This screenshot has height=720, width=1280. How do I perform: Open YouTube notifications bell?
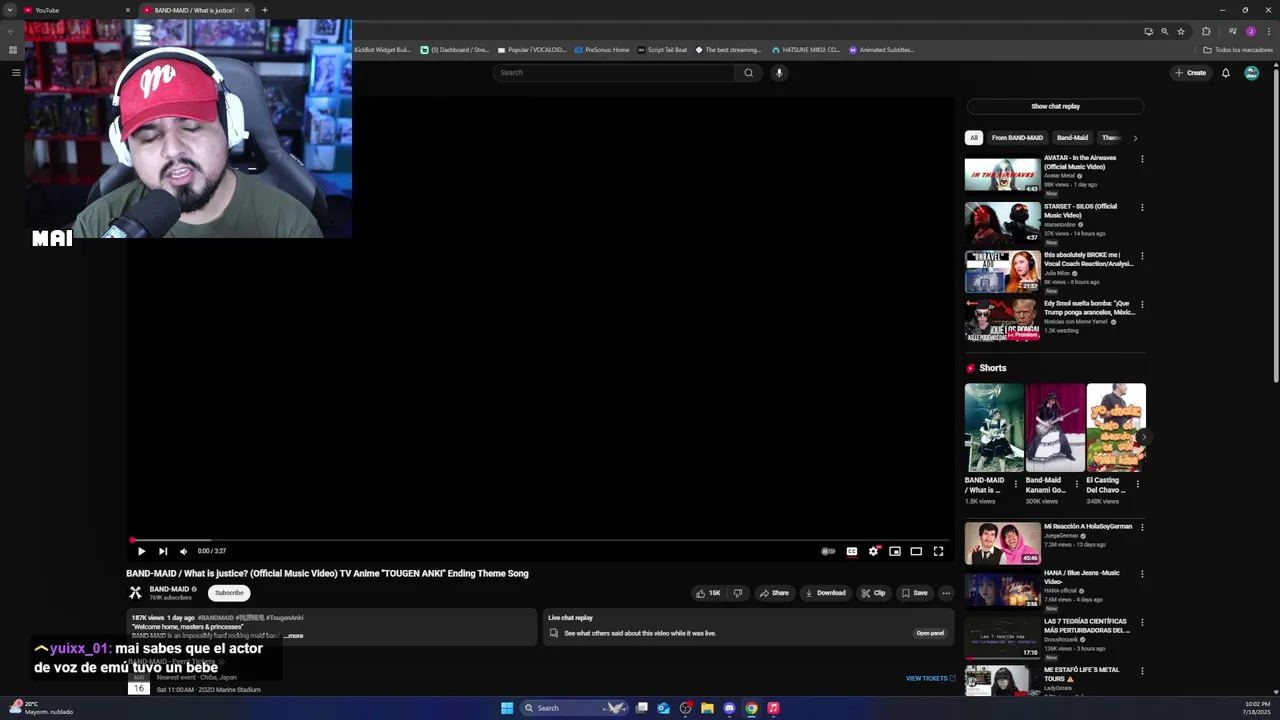tap(1226, 73)
